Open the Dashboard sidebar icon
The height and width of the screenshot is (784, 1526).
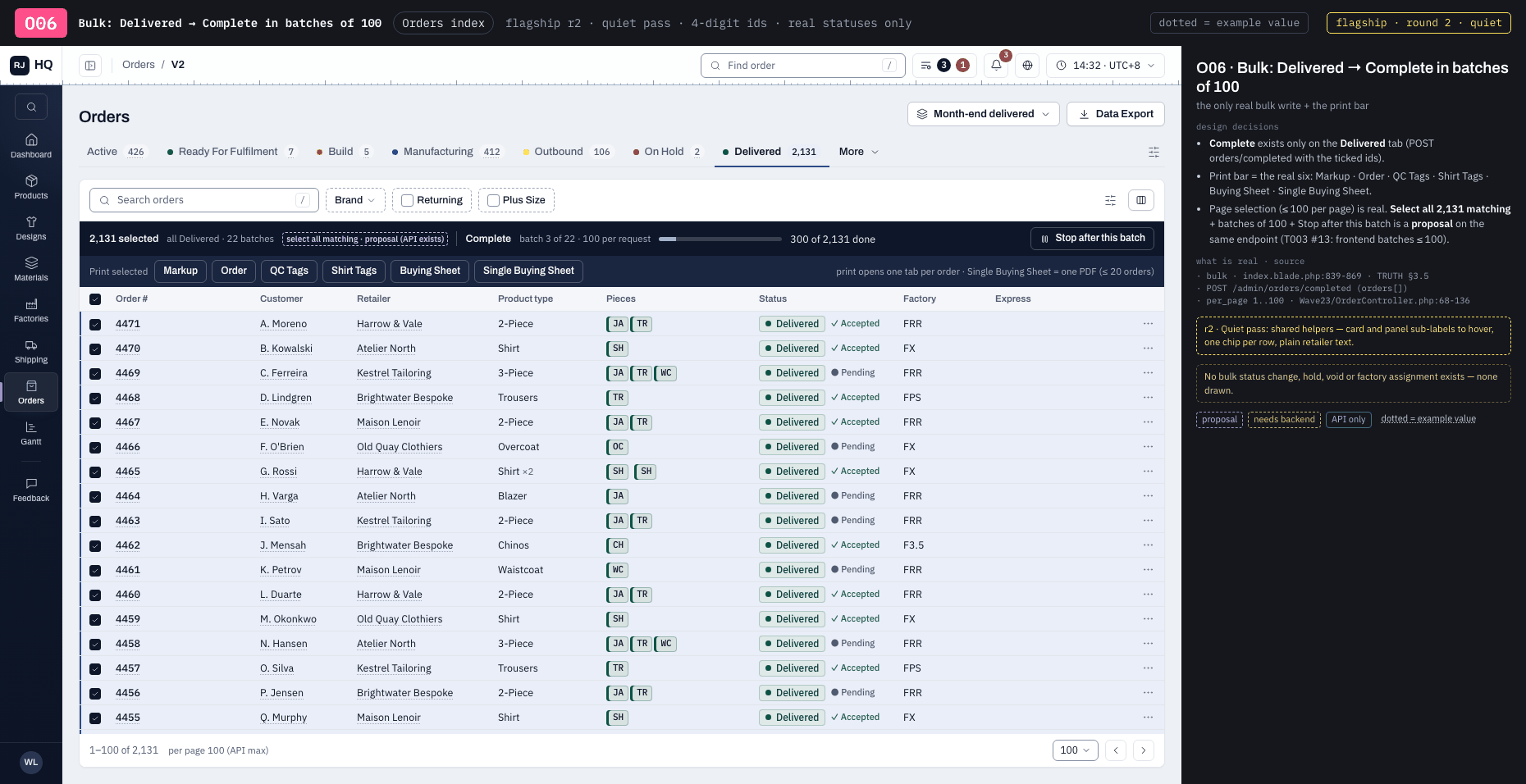pos(31,146)
